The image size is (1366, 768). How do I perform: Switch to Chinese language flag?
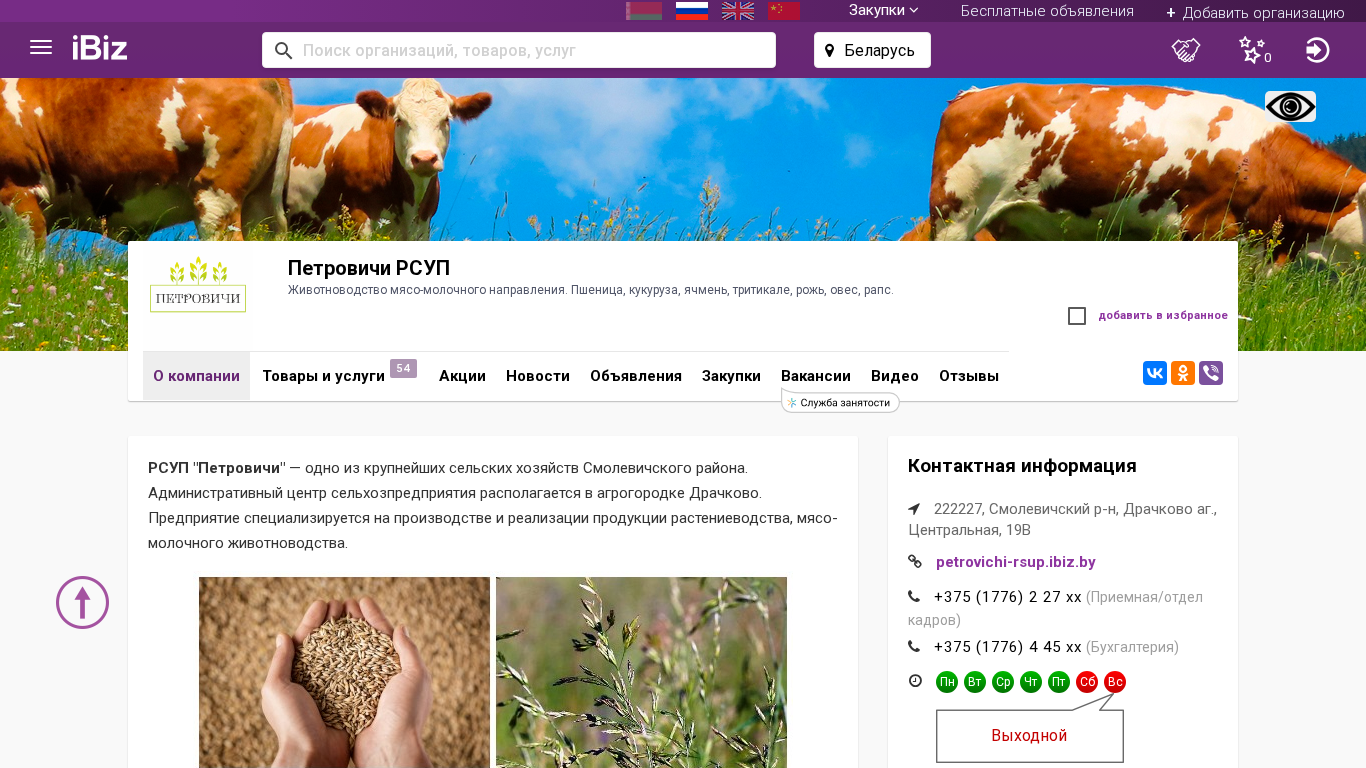click(784, 11)
